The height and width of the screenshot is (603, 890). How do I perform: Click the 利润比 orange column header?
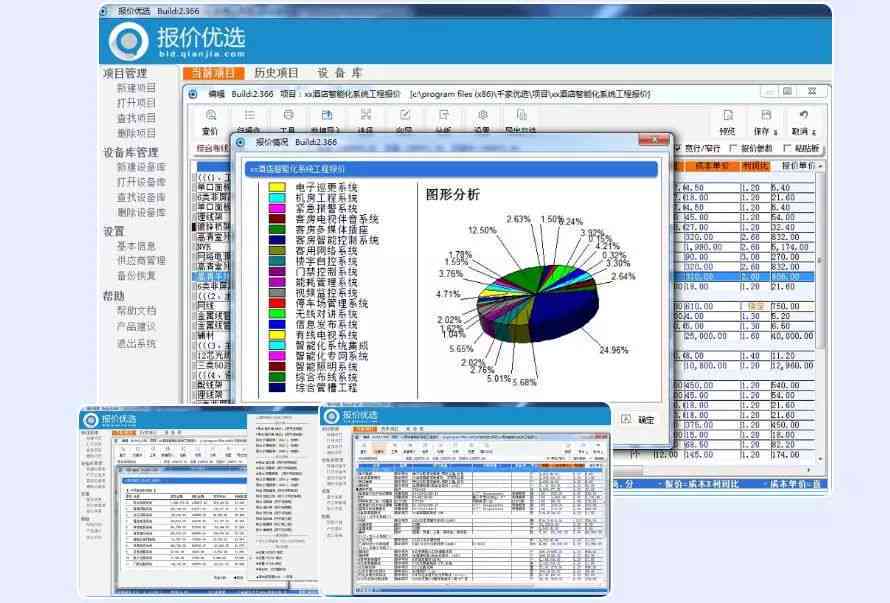(x=755, y=166)
